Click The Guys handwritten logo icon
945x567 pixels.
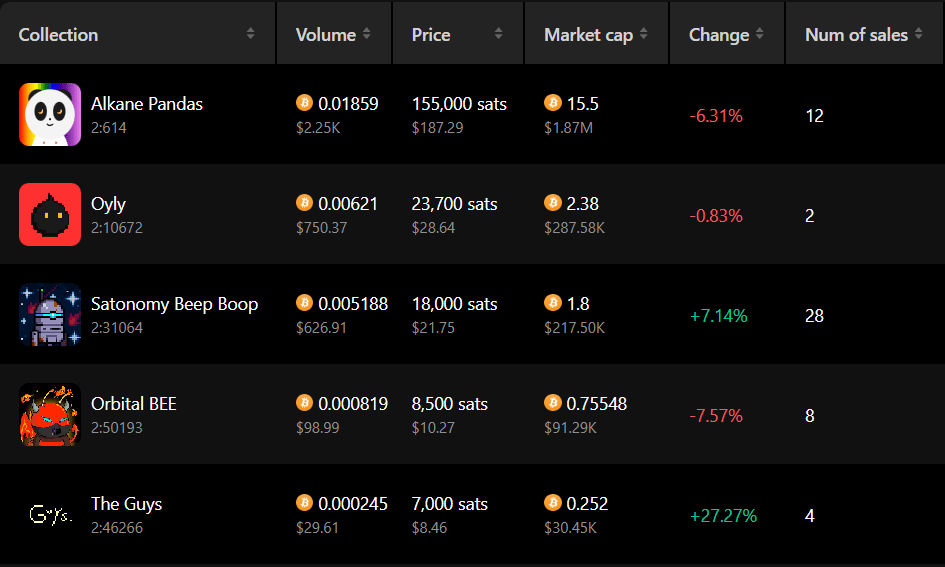(x=50, y=515)
